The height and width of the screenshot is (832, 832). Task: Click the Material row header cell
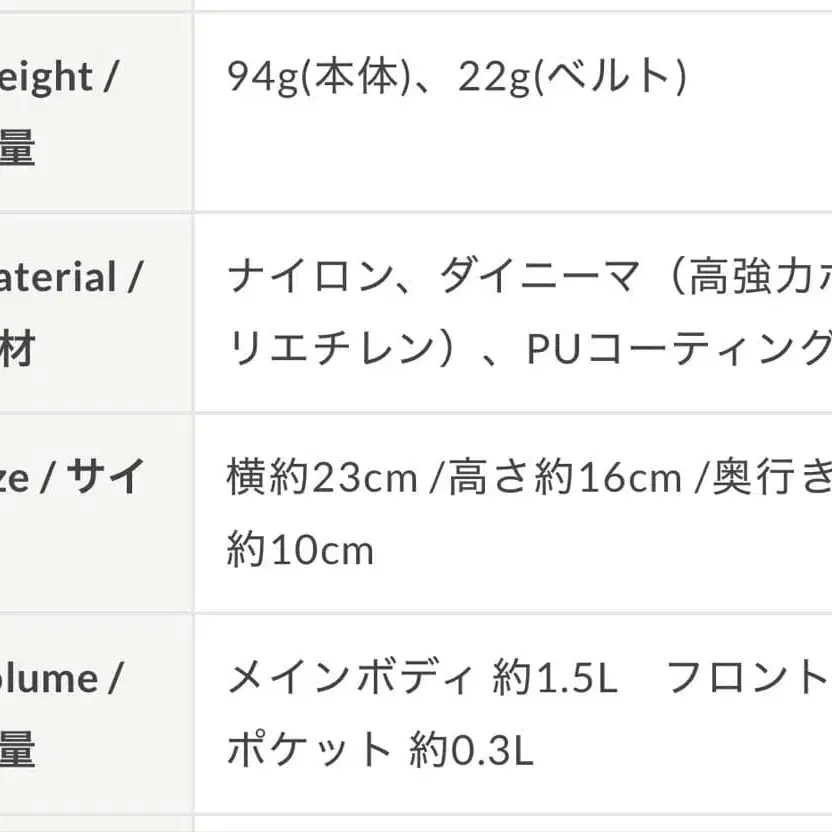click(x=96, y=313)
